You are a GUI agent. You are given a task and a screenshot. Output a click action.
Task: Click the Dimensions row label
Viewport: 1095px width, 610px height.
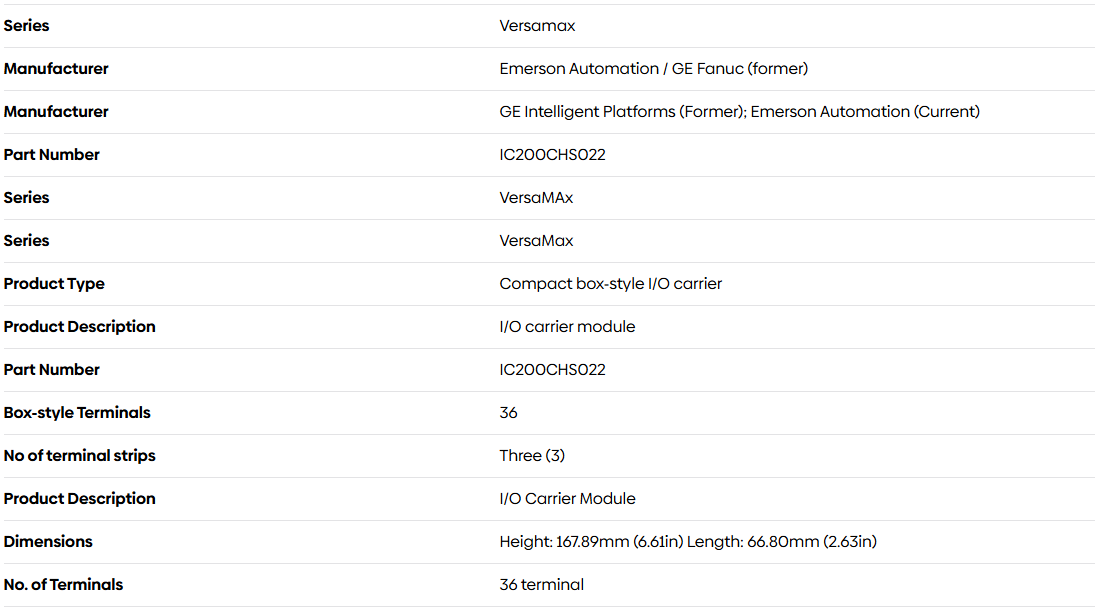[x=47, y=542]
